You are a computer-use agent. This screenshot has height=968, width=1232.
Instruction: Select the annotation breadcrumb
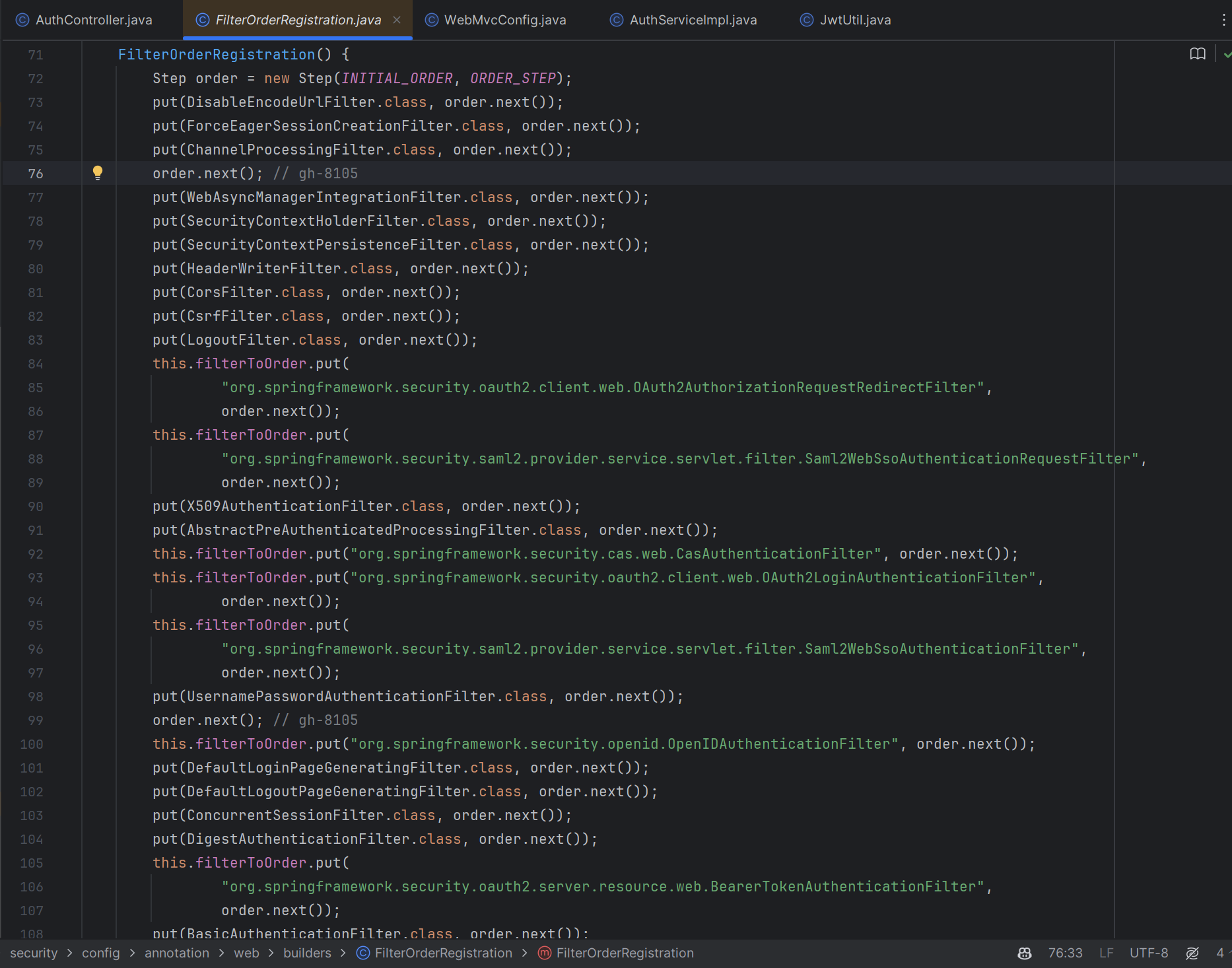177,953
